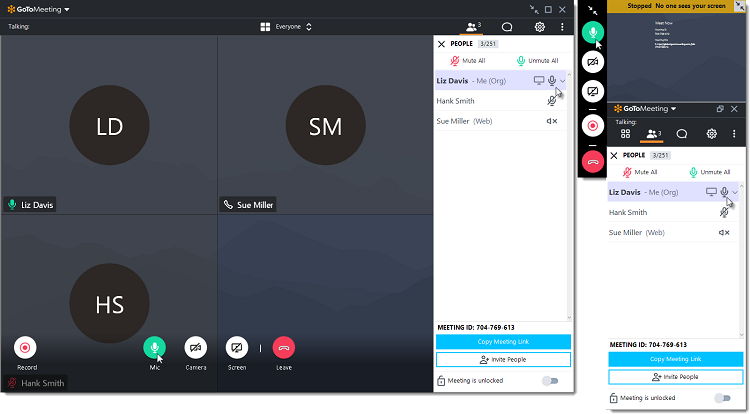The height and width of the screenshot is (414, 750).
Task: Click Unmute All in compact window People panel
Action: pyautogui.click(x=710, y=172)
